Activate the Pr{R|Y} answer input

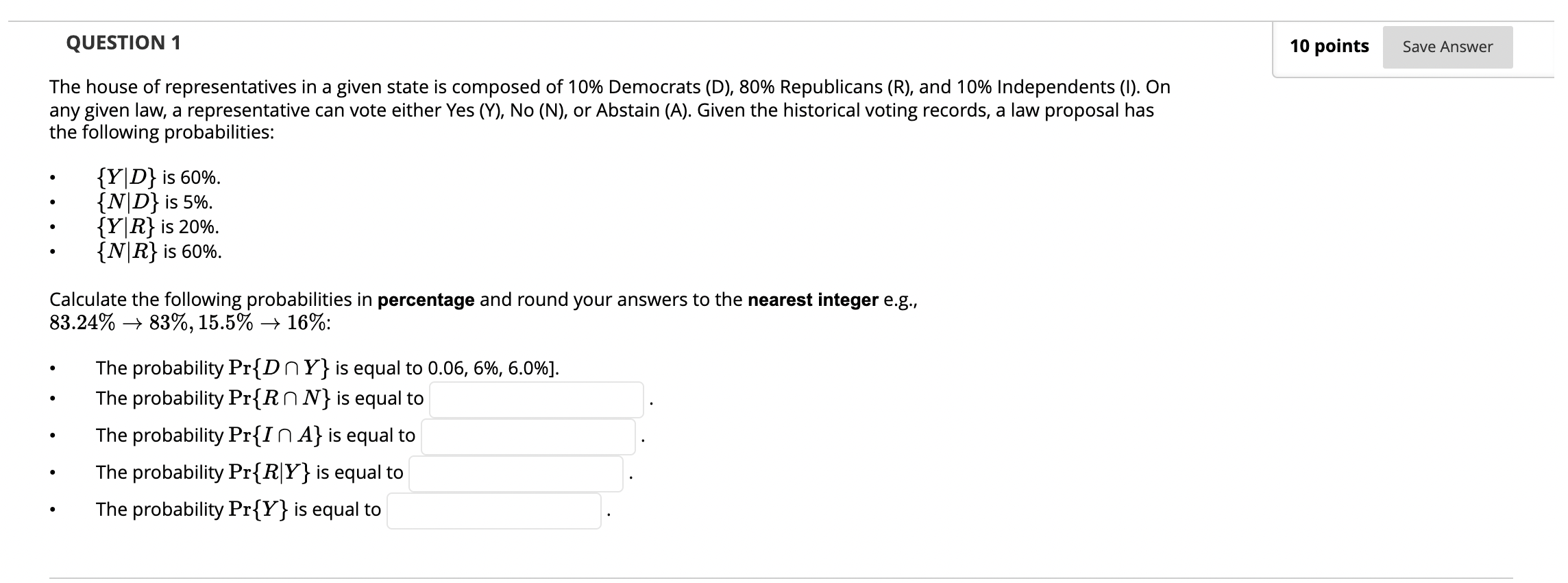516,474
